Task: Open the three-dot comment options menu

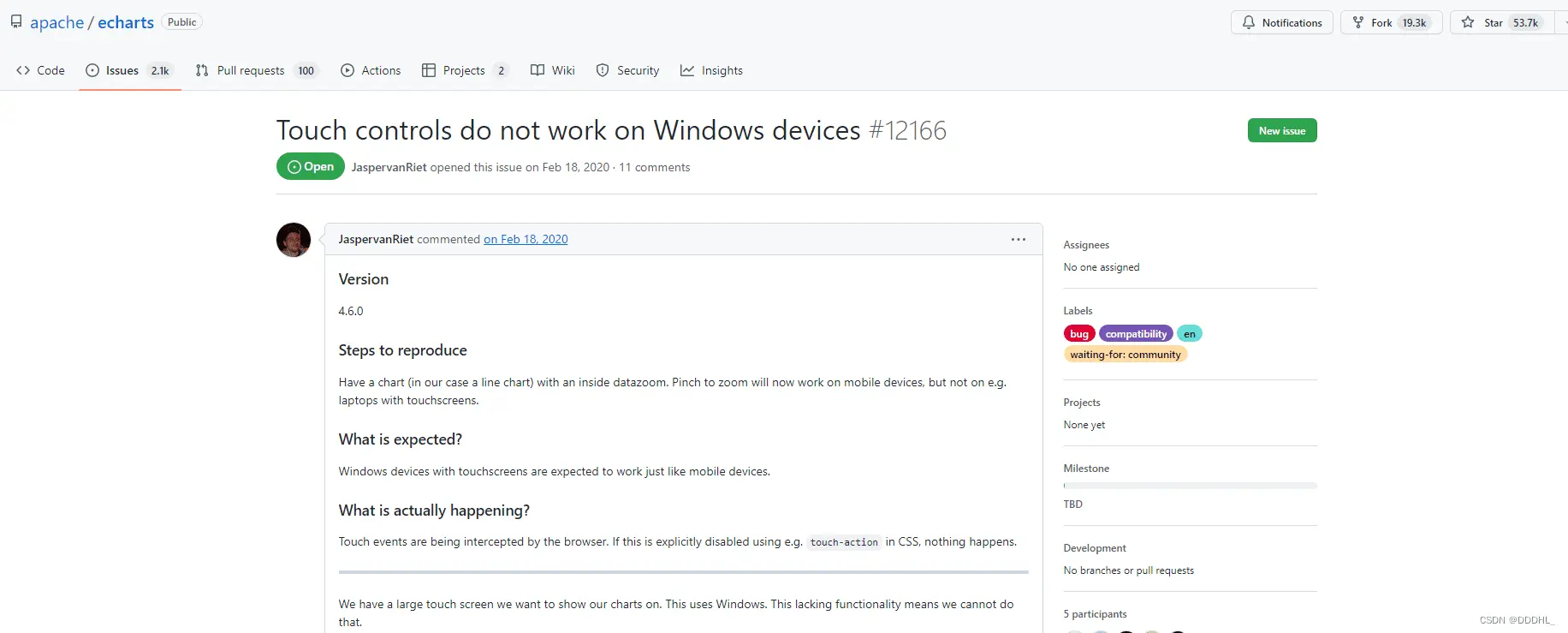Action: tap(1018, 240)
